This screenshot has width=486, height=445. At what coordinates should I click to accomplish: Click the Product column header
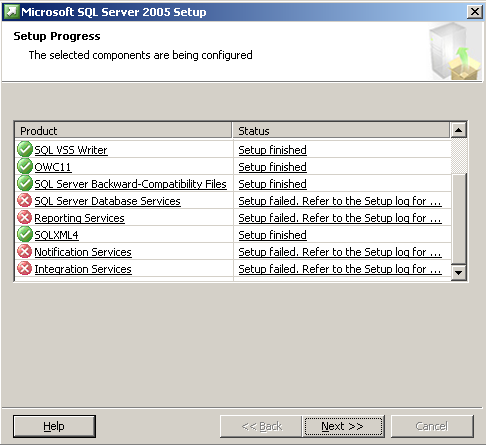[x=123, y=130]
